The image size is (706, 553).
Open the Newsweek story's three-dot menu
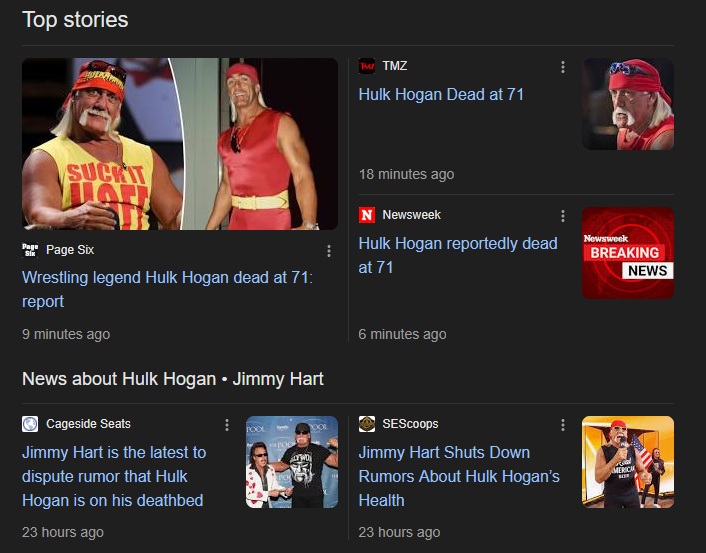(563, 216)
